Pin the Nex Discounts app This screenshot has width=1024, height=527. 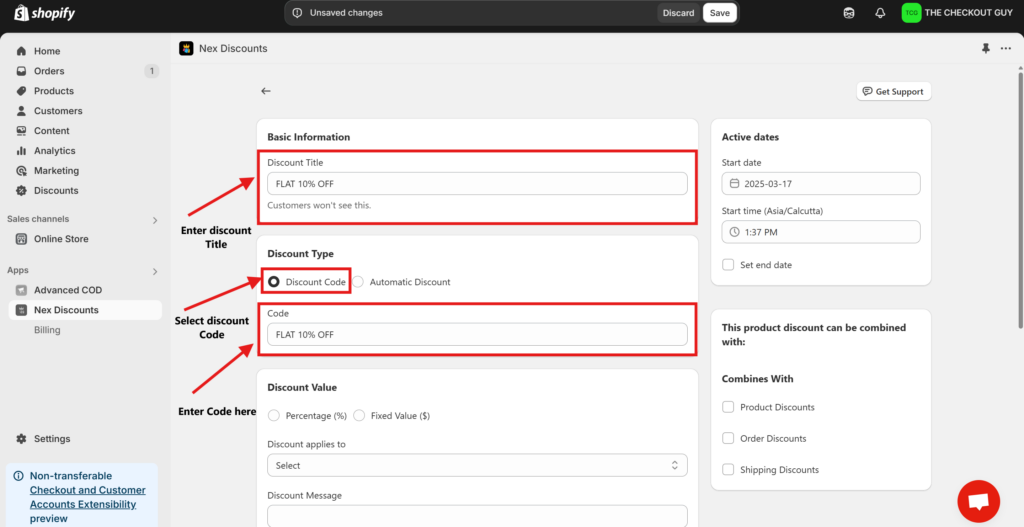(986, 48)
